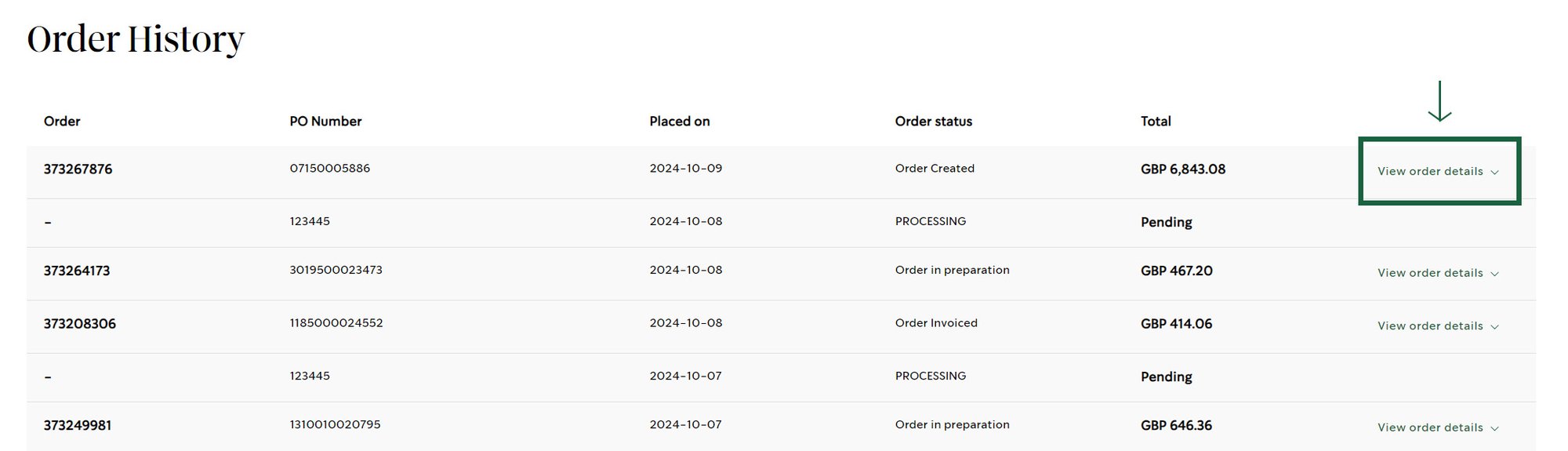Click chevron icon beside GBP 6,843.08 row
1568x451 pixels.
1494,172
